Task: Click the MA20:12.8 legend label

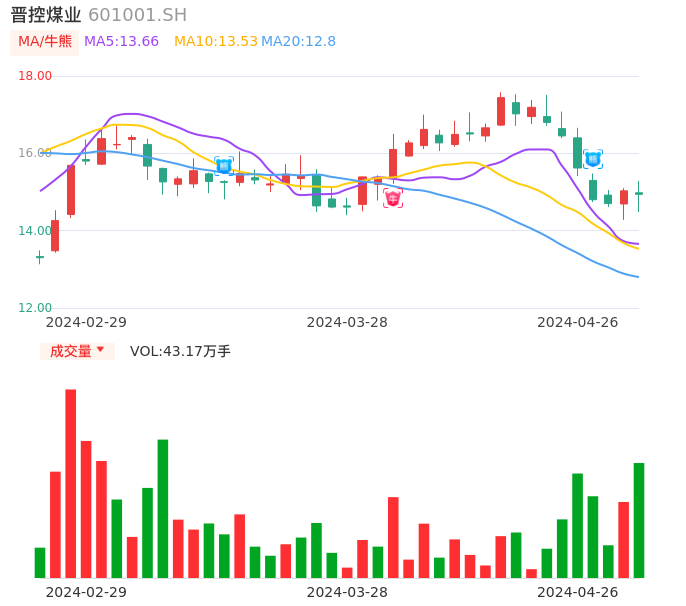Action: pos(298,42)
